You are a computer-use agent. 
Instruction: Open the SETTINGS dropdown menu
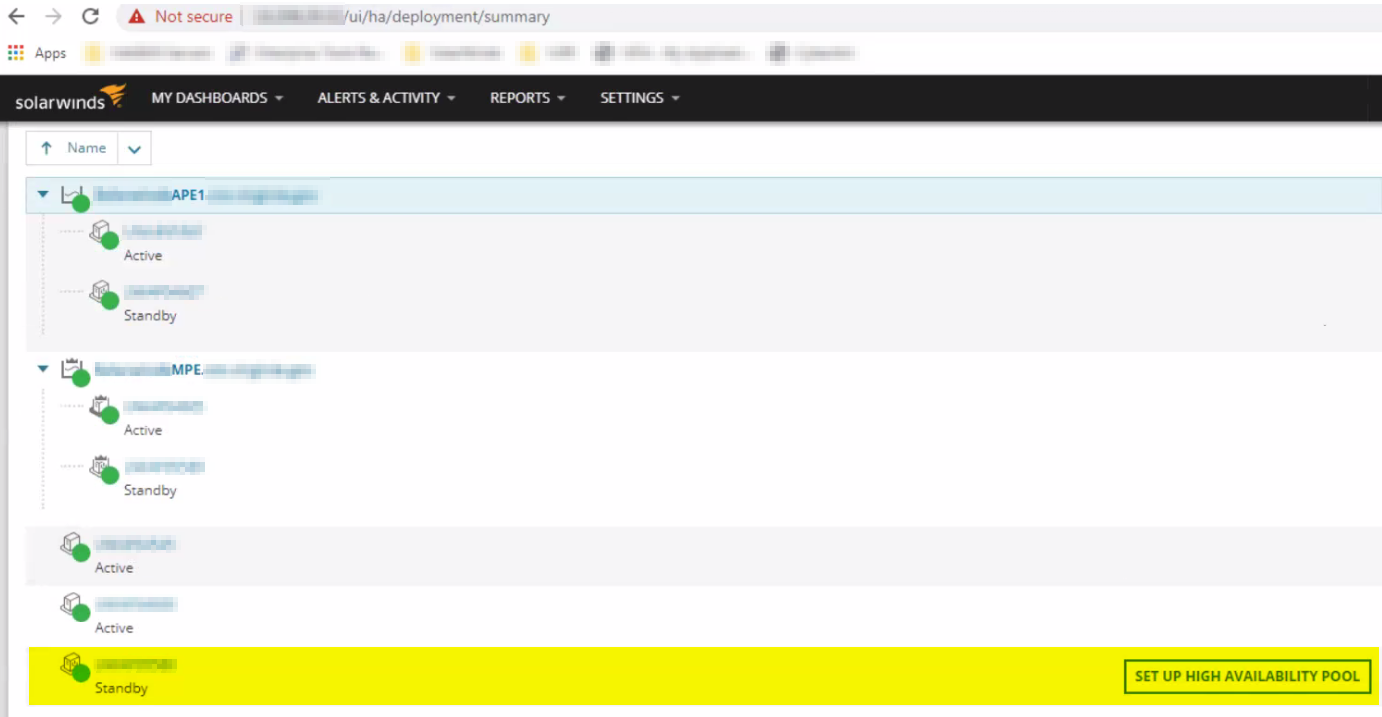pos(639,97)
